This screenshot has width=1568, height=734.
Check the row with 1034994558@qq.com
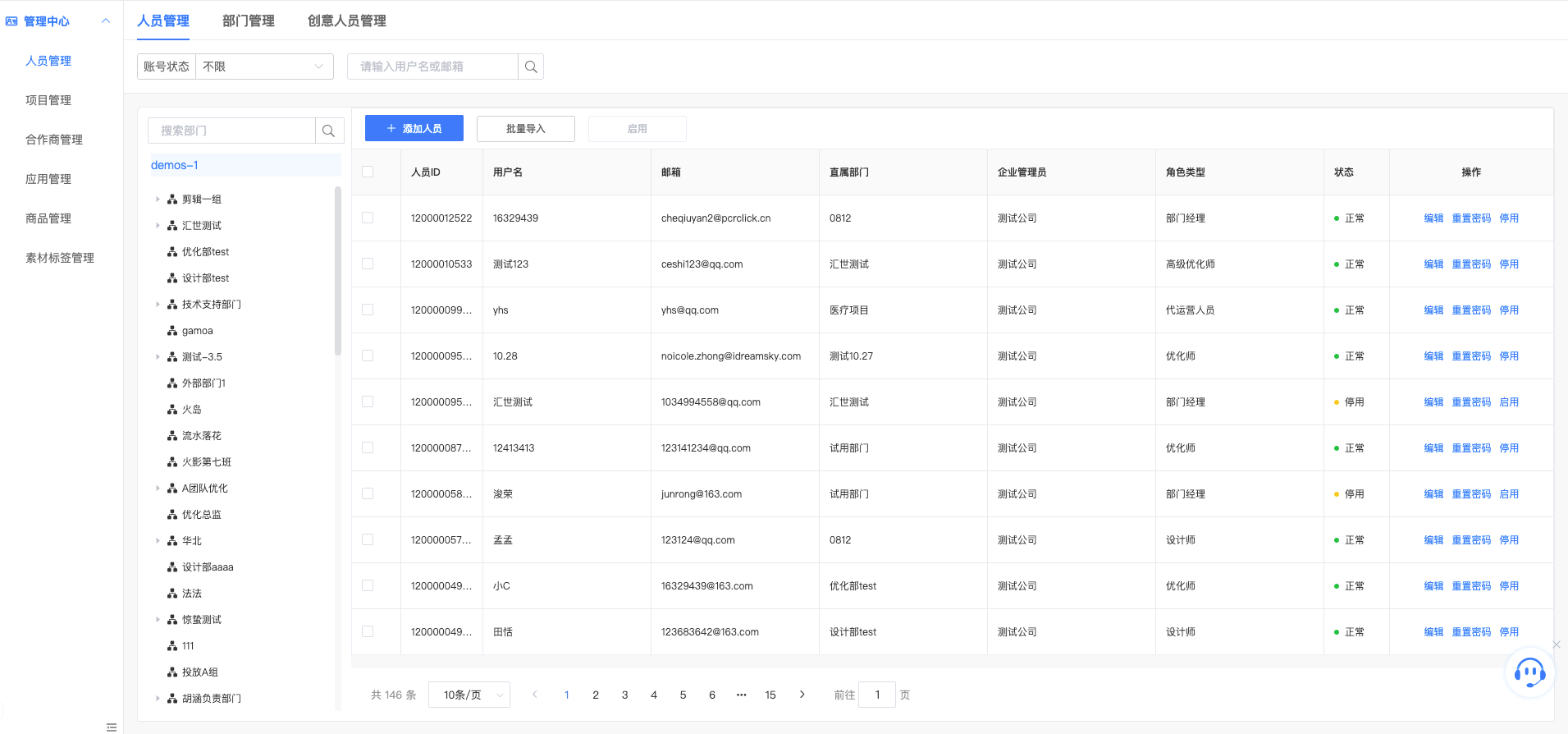pos(368,401)
